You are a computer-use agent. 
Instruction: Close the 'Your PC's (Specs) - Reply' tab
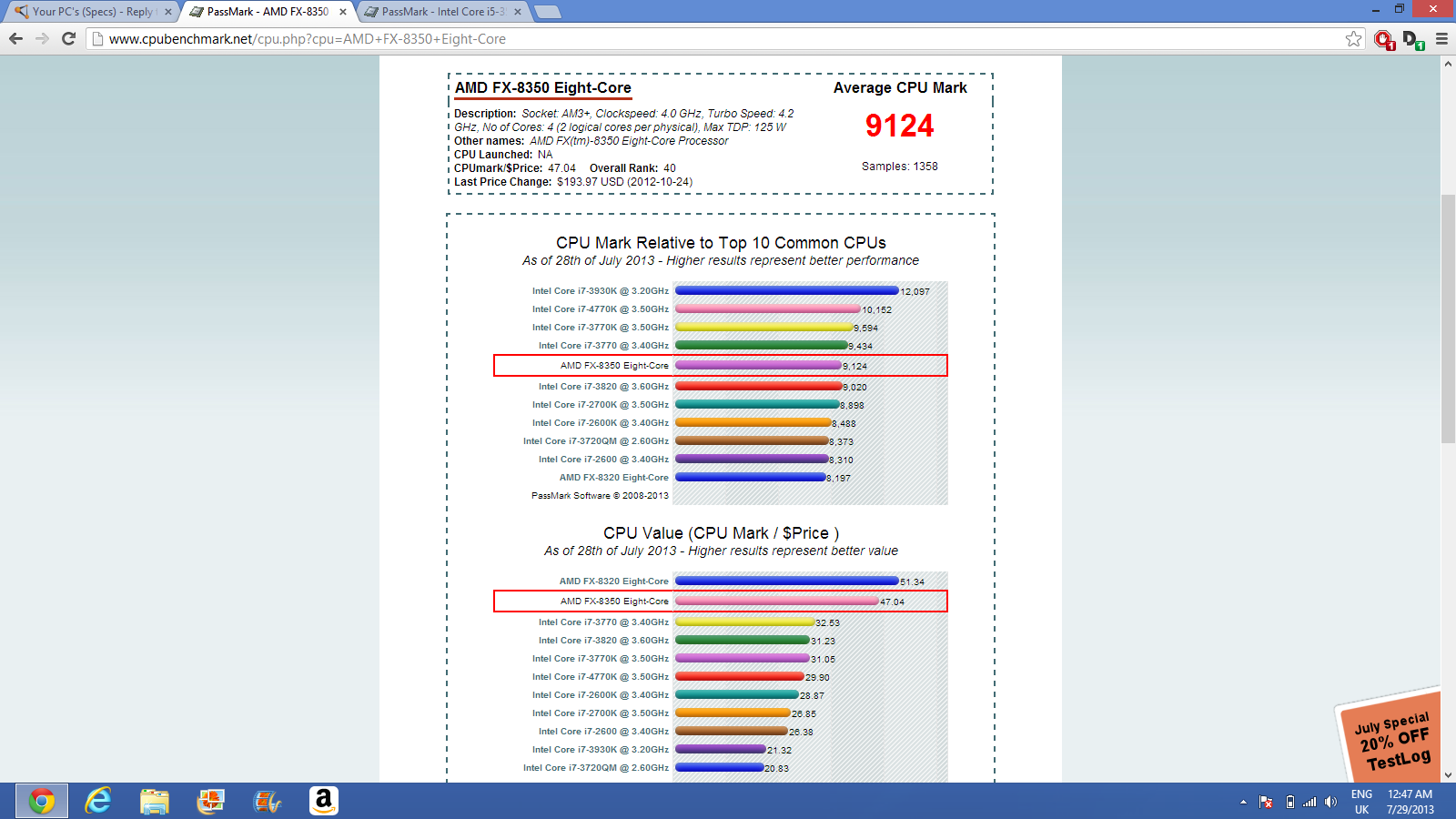tap(168, 12)
